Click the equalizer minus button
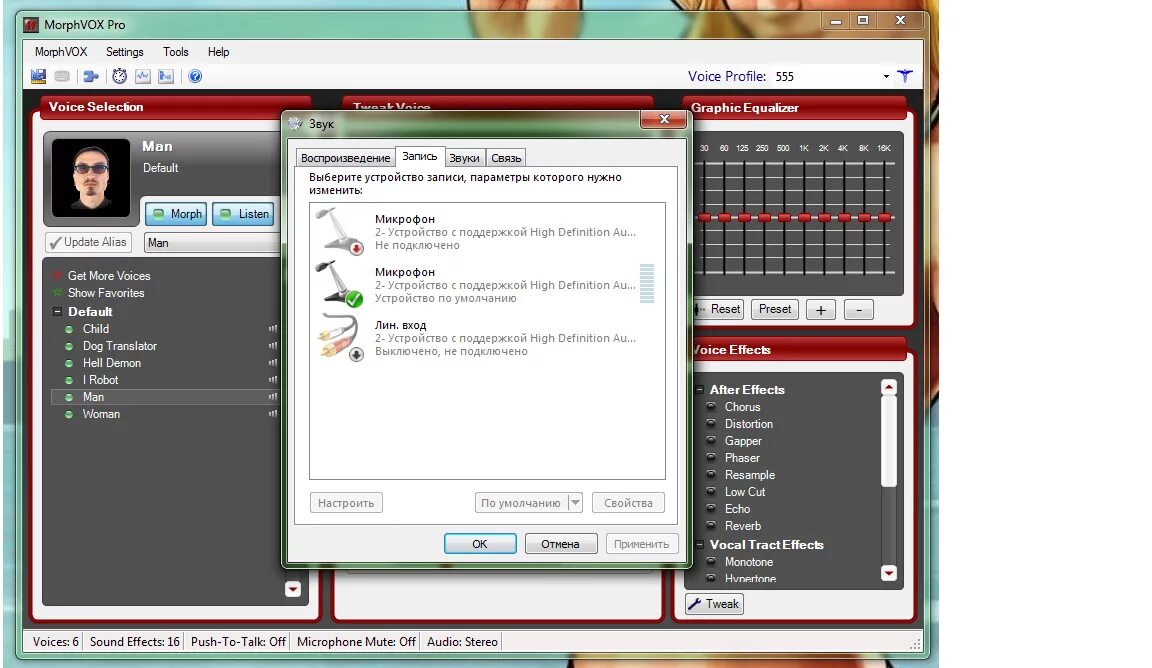This screenshot has width=1152, height=668. tap(859, 309)
